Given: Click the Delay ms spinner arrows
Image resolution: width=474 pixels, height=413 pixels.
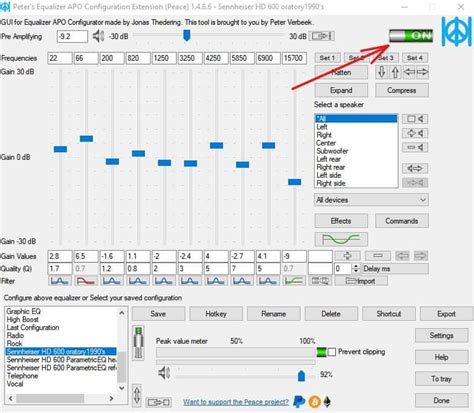Looking at the screenshot, I should pos(356,269).
